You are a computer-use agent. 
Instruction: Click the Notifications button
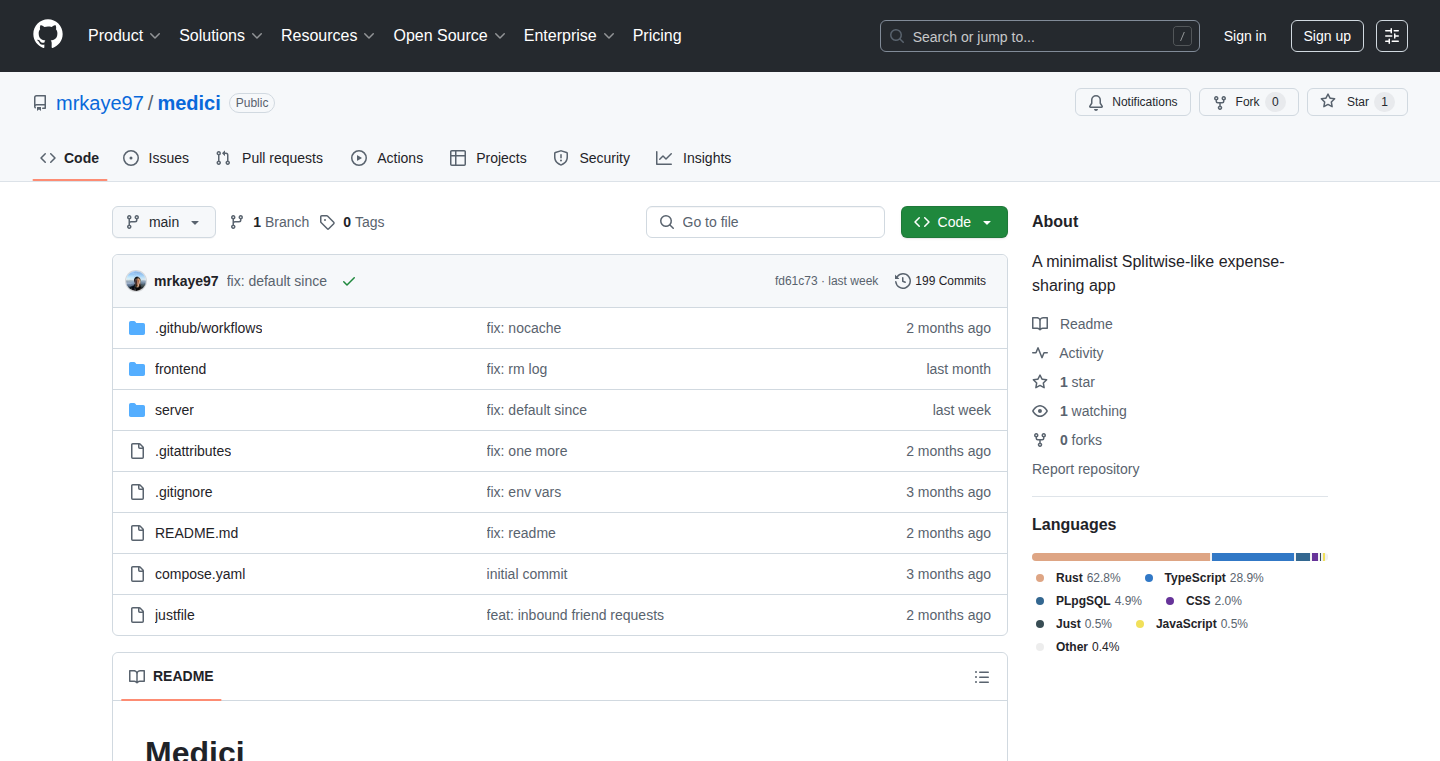[x=1133, y=102]
